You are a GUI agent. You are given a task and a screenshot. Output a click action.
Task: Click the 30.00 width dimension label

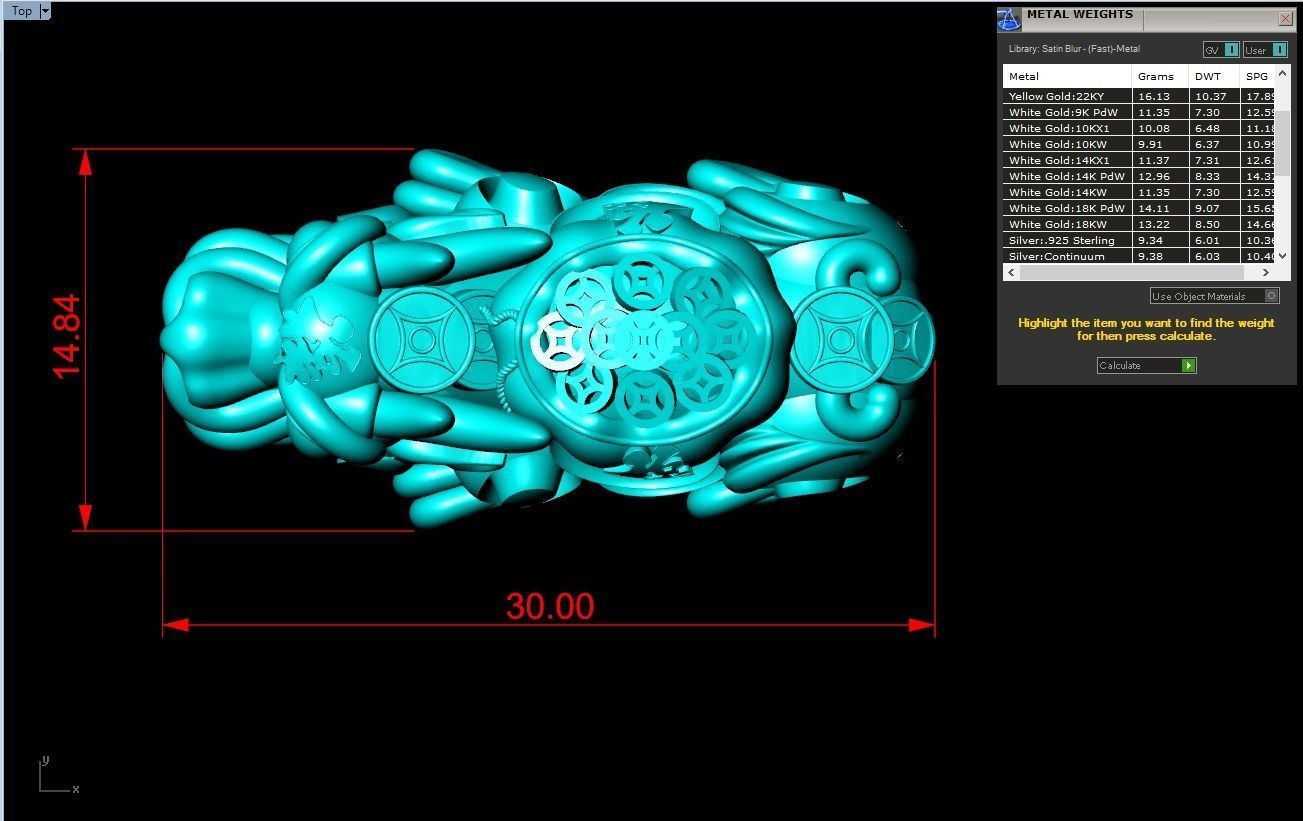(x=550, y=606)
